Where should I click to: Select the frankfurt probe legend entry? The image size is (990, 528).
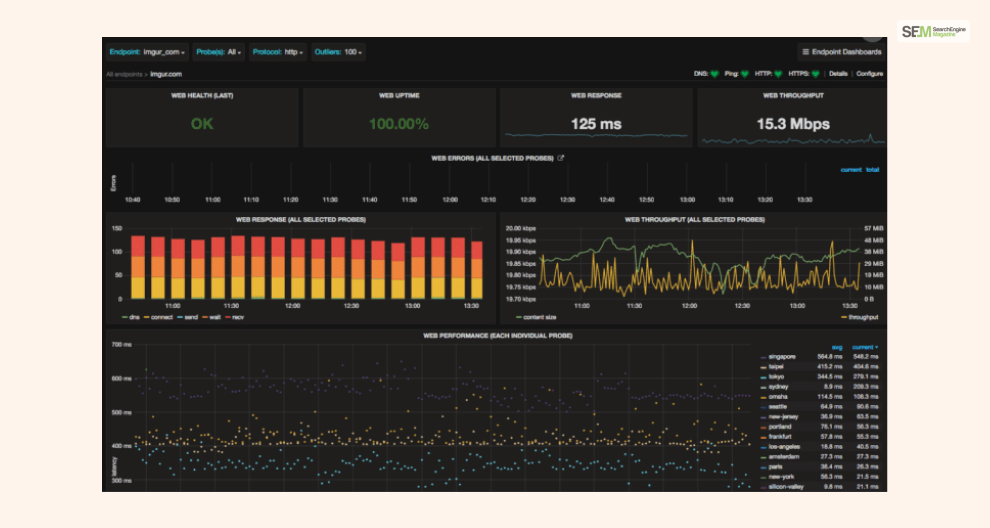780,436
